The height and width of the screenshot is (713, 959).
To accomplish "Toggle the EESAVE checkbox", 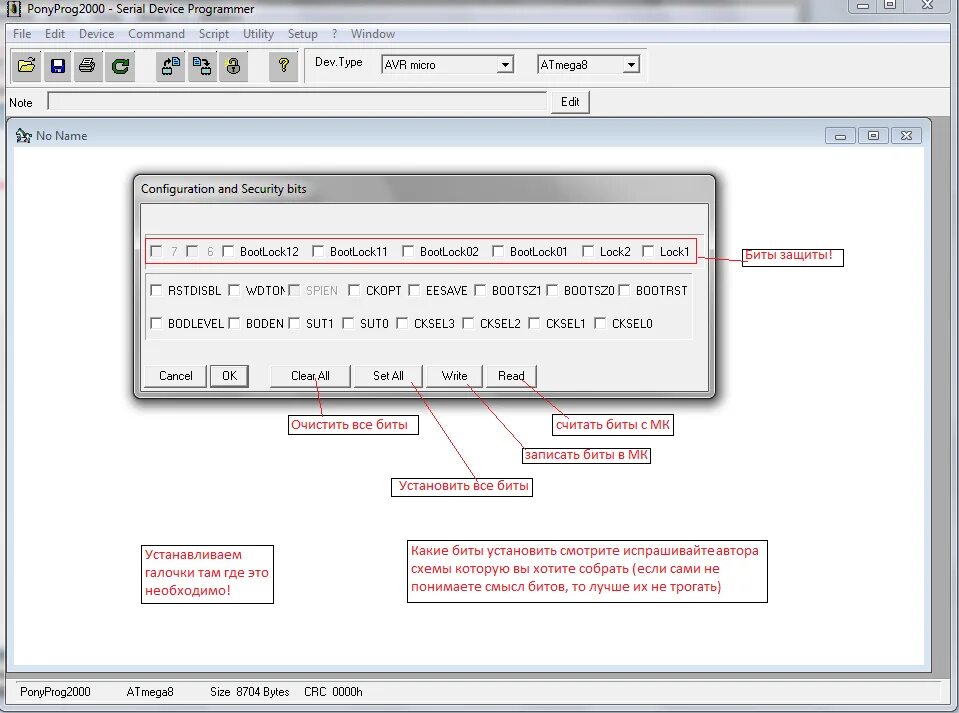I will tap(414, 290).
